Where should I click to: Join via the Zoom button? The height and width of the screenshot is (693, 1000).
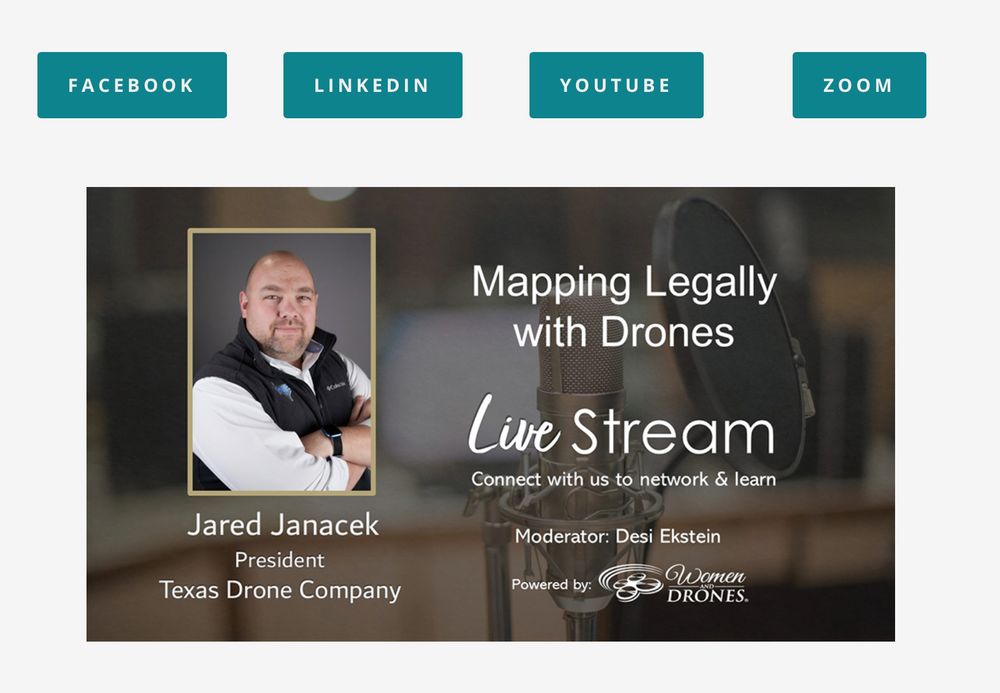(x=859, y=85)
